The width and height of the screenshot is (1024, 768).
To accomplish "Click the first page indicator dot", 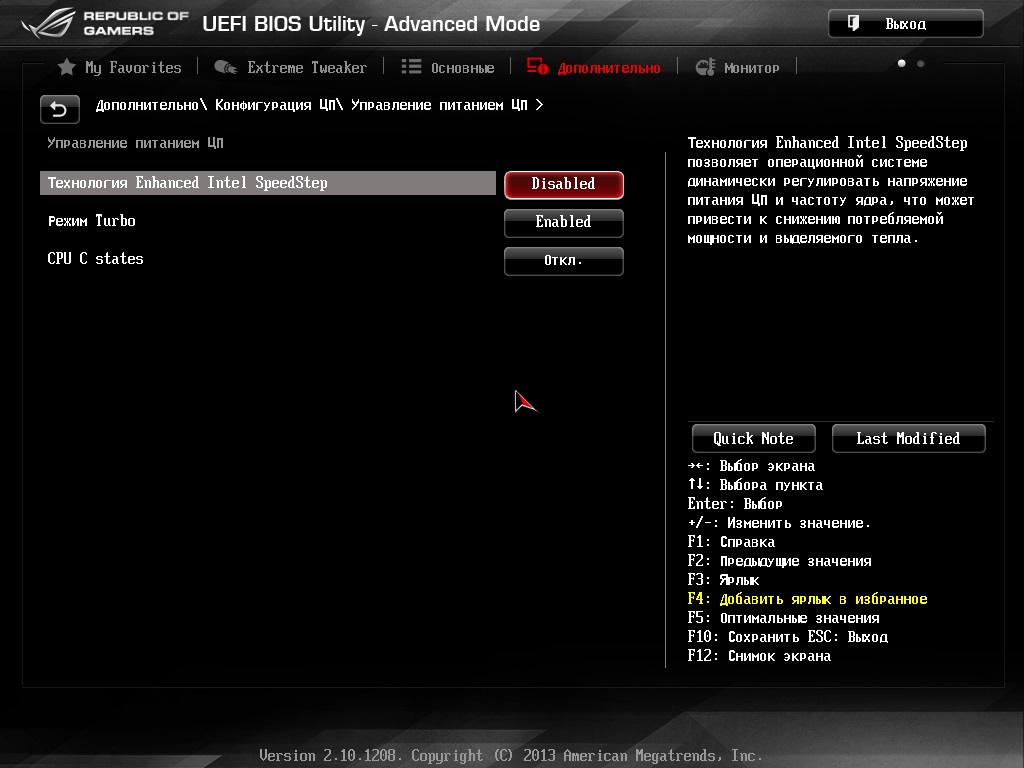I will (902, 63).
